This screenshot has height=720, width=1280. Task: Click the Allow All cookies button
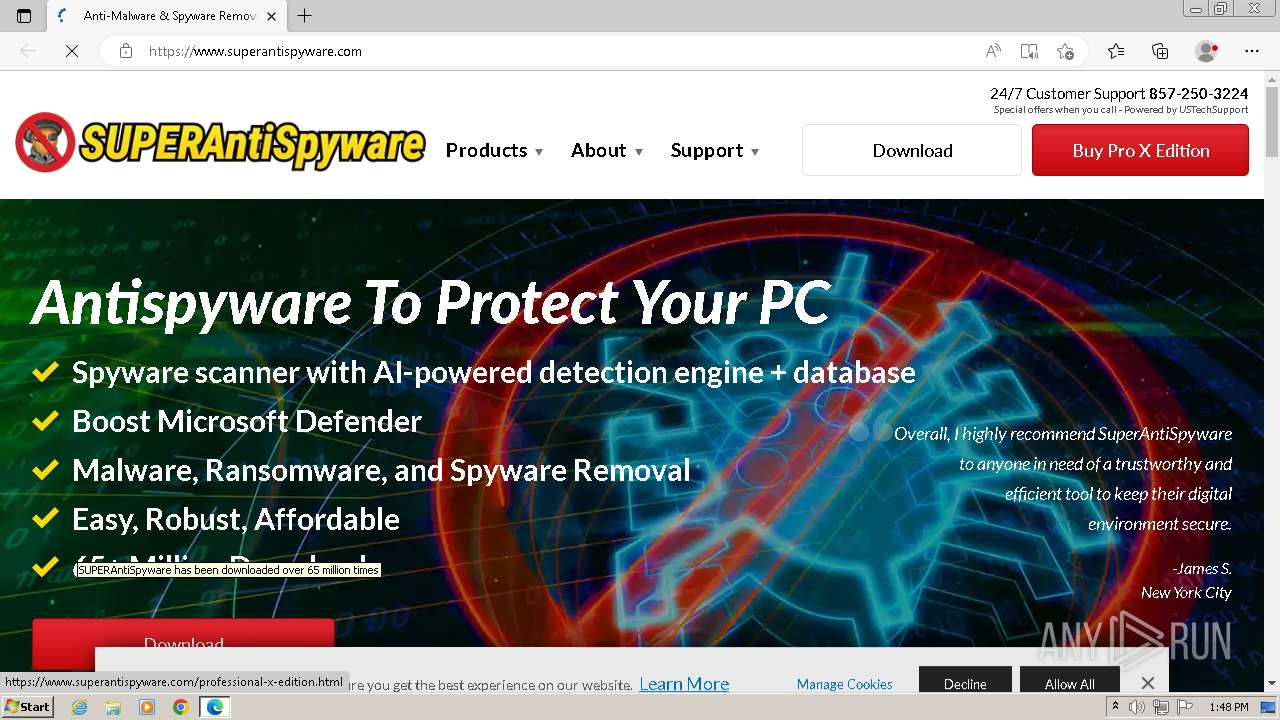click(x=1069, y=683)
